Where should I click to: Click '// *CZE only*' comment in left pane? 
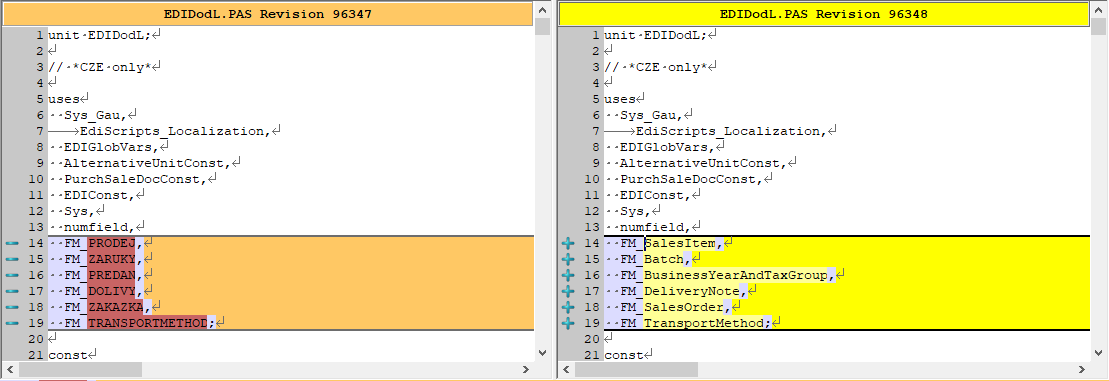tap(100, 66)
